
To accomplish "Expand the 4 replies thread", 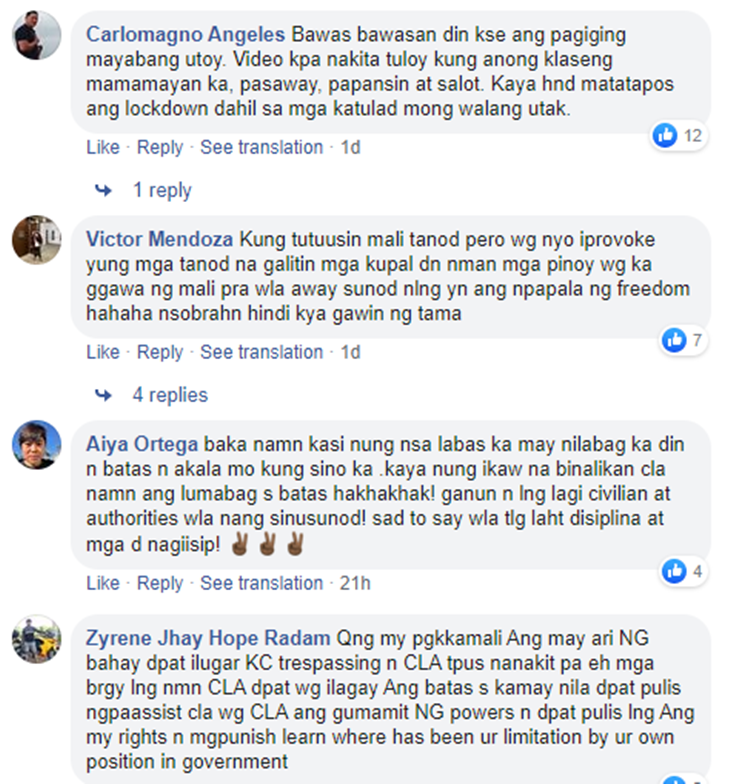I will point(170,396).
